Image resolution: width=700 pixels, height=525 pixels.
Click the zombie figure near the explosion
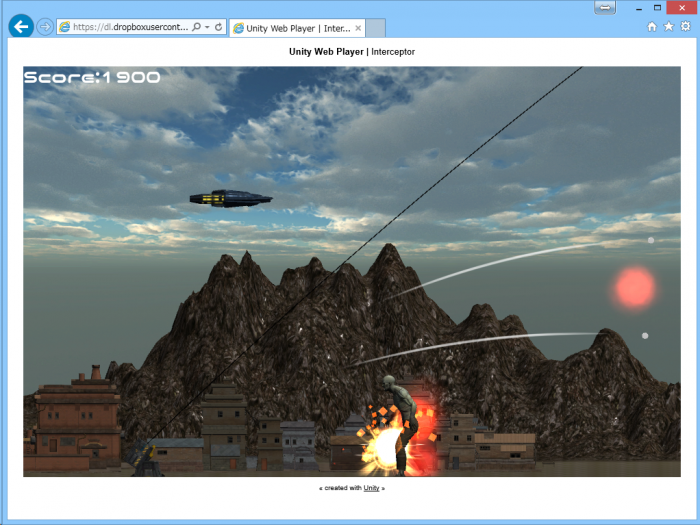click(402, 424)
